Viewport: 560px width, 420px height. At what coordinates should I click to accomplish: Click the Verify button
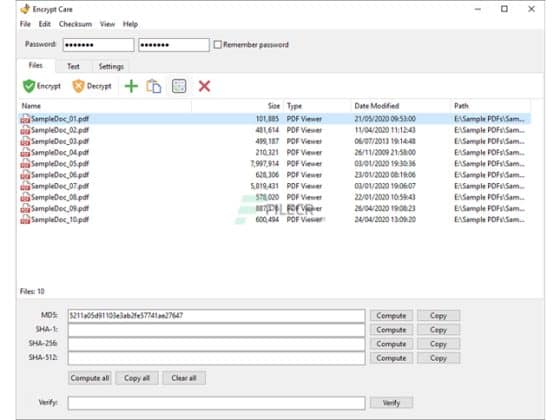tap(391, 403)
